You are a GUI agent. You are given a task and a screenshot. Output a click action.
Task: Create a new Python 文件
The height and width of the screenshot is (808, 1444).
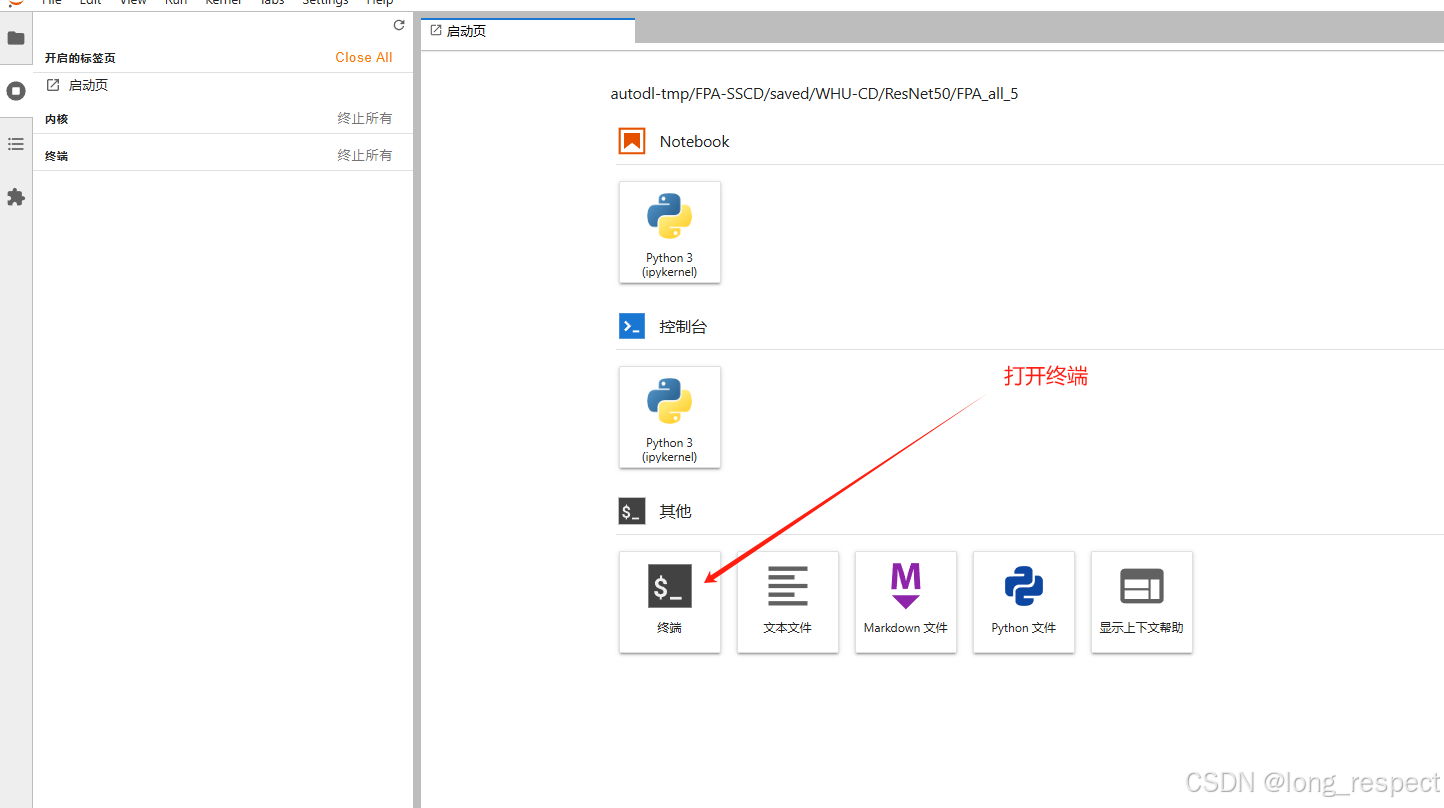[x=1024, y=602]
